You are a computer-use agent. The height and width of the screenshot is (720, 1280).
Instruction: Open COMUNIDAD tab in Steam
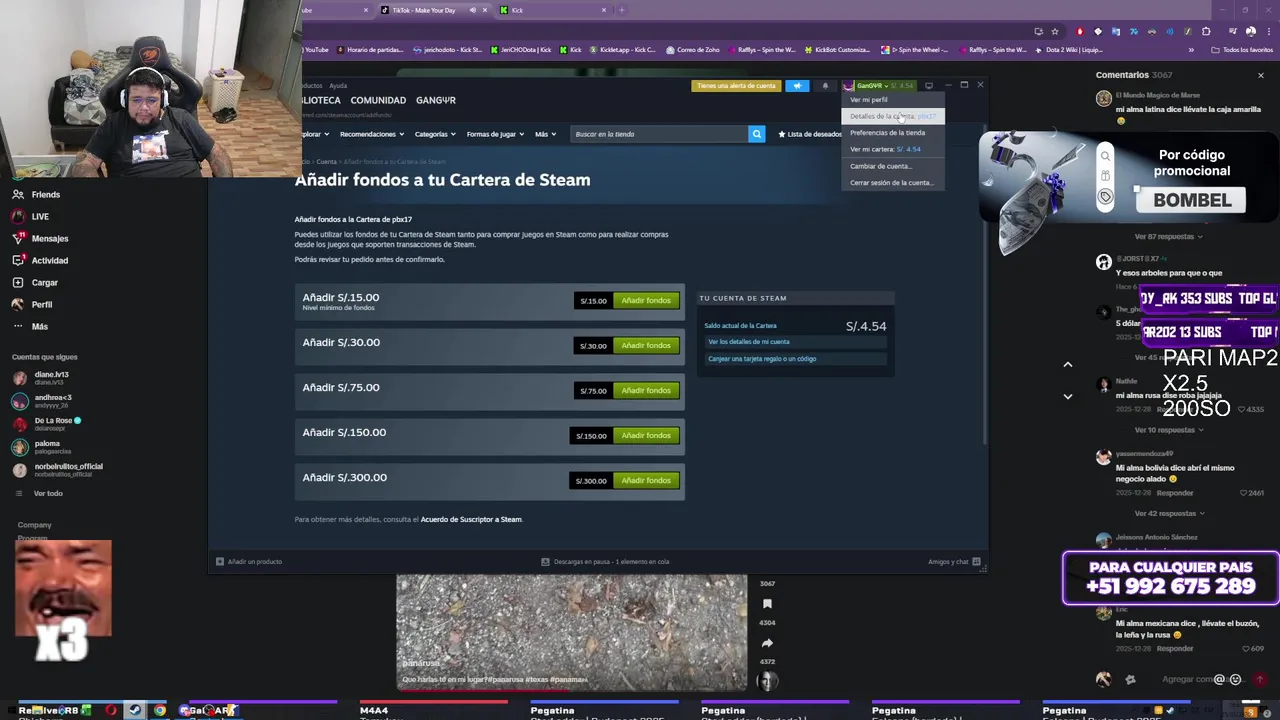tap(378, 101)
